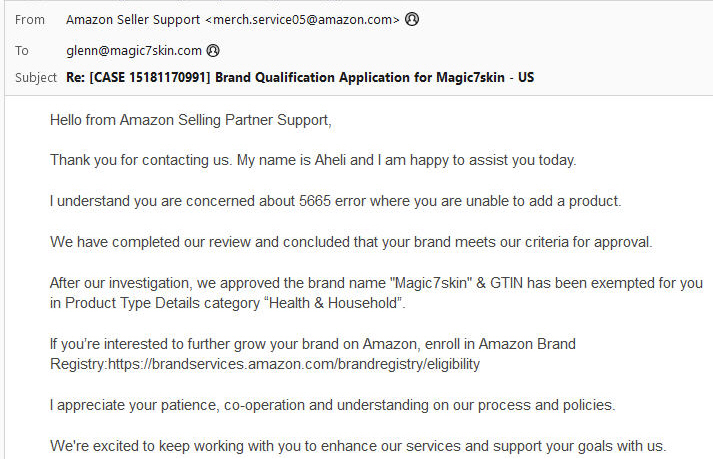
Task: Click the sentence introducing Aheli
Action: 313,160
